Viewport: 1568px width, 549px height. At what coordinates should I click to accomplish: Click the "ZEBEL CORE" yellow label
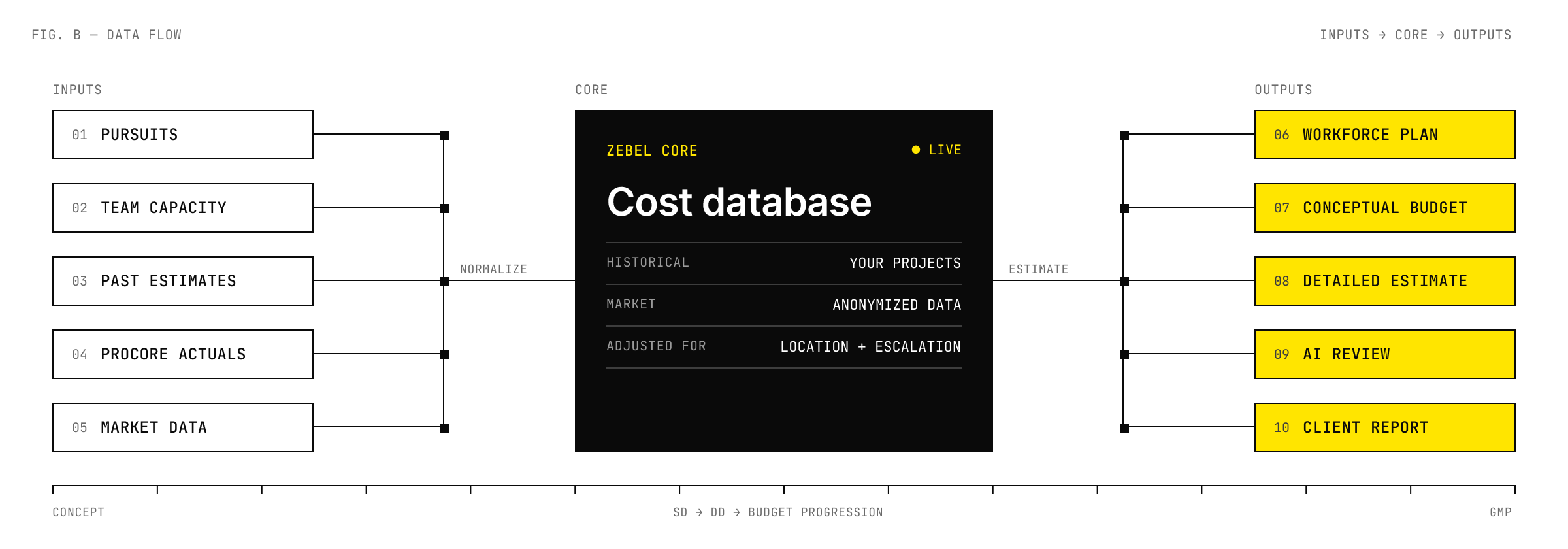652,151
